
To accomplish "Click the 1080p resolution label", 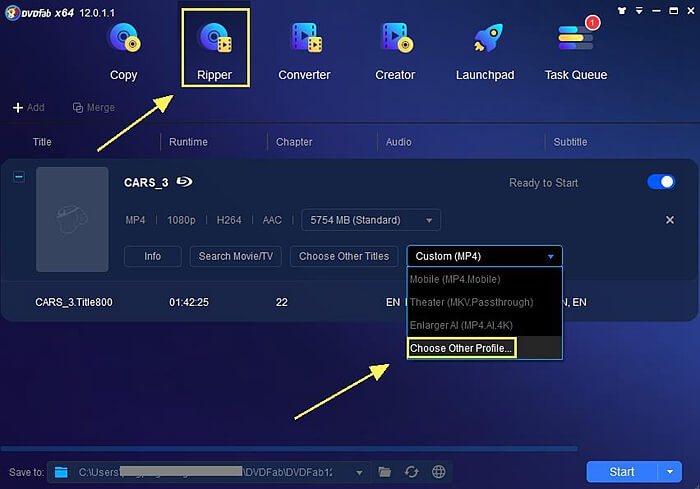I will tap(181, 220).
